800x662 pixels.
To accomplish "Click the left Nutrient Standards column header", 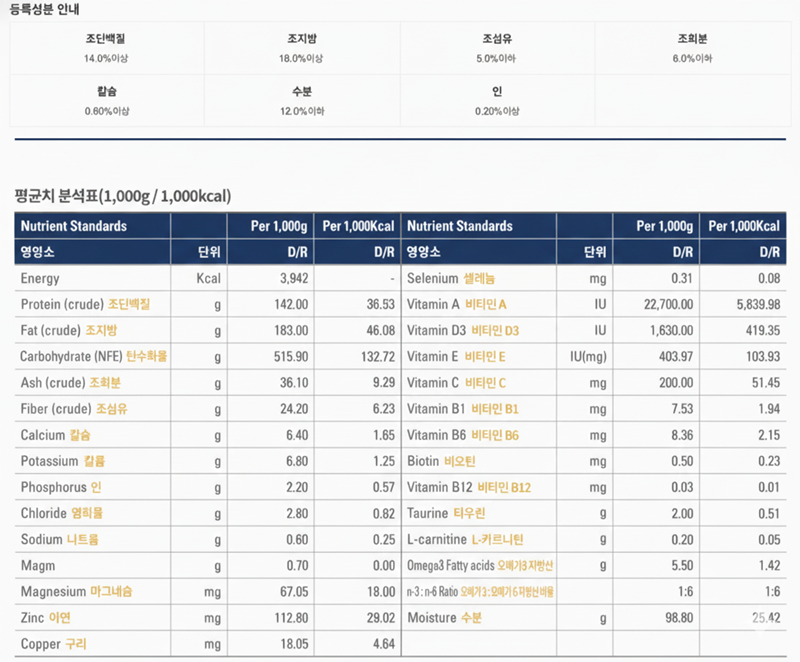I will [x=74, y=226].
